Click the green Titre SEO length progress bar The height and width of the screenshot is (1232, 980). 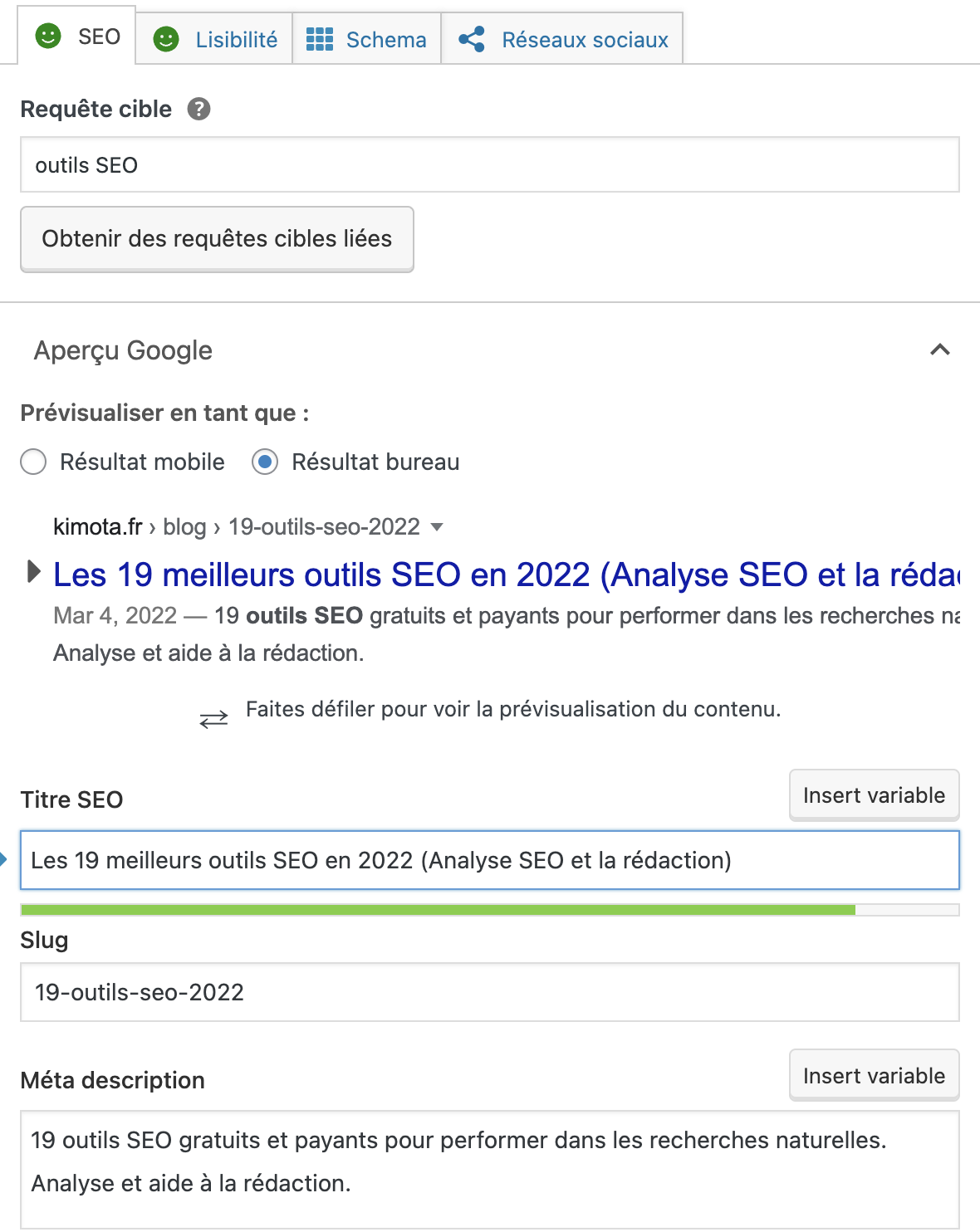pyautogui.click(x=438, y=910)
